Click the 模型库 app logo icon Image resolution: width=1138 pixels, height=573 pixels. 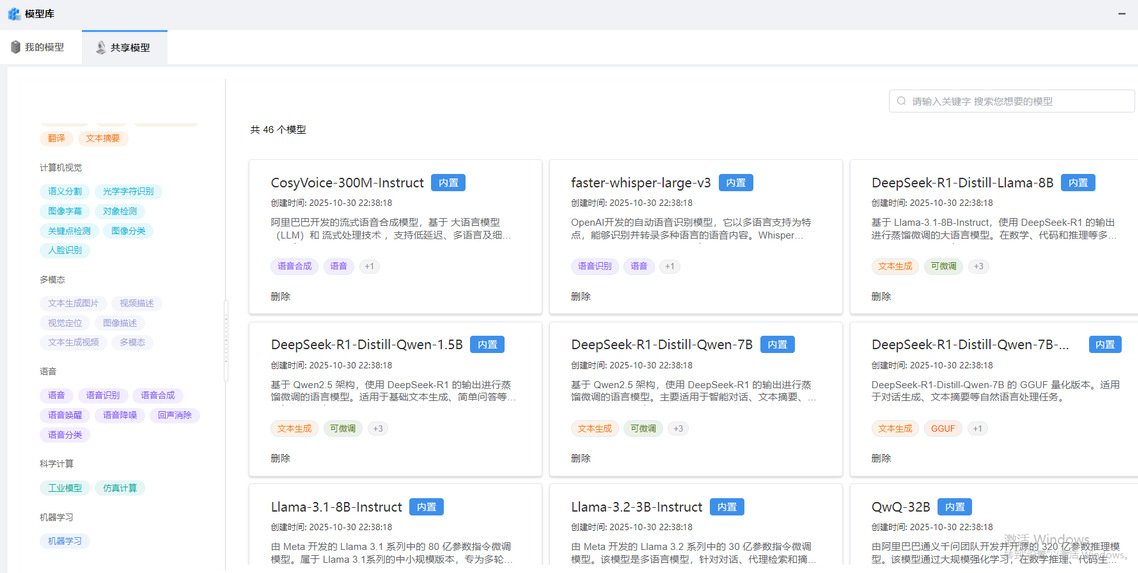[14, 14]
